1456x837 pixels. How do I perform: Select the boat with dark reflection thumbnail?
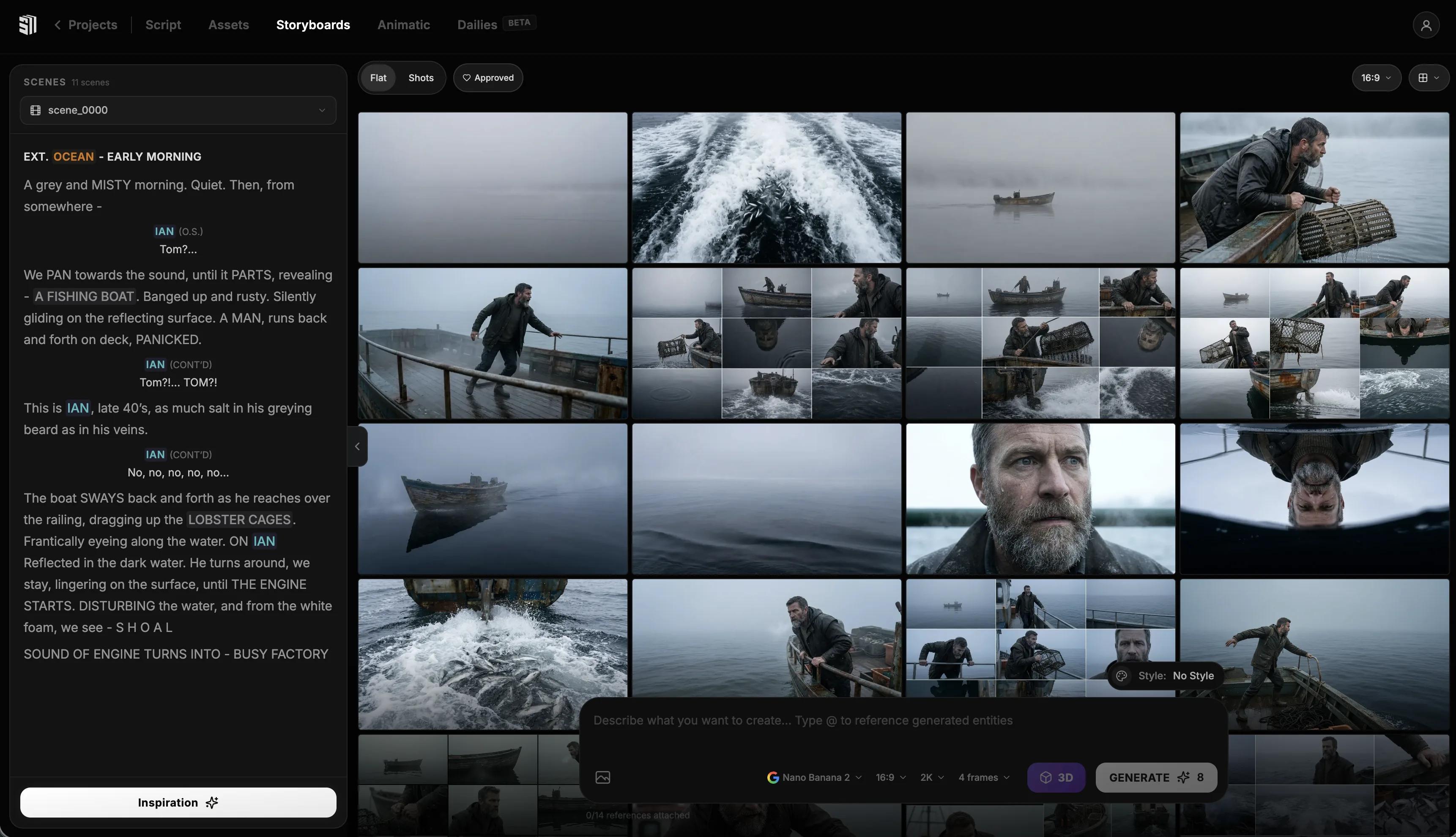click(493, 499)
